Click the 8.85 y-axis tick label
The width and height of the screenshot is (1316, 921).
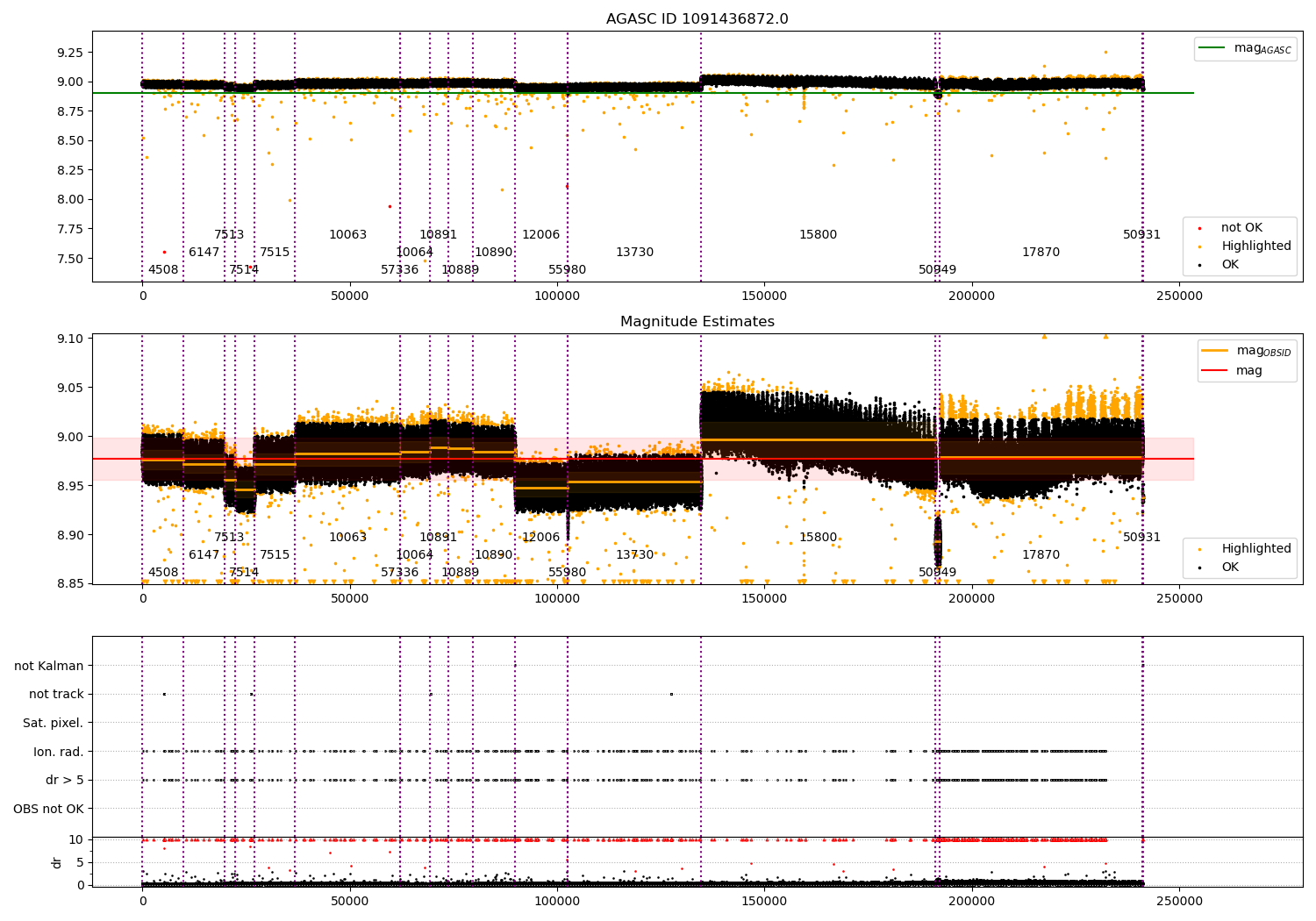pos(68,584)
